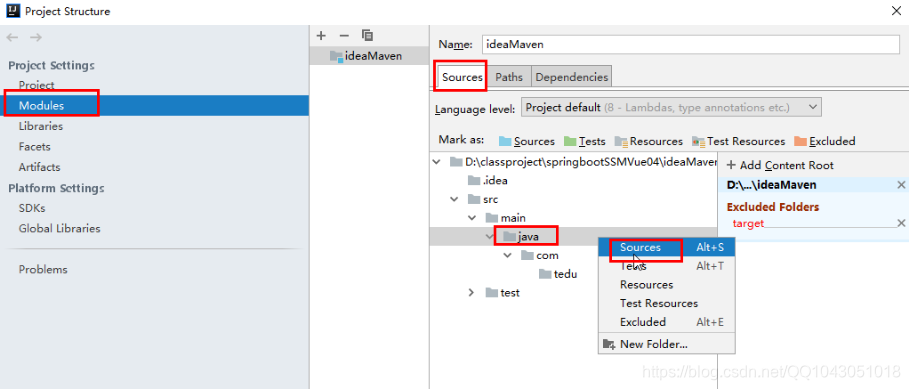Select the main folder row
Screen dimensions: 910x390
click(x=506, y=218)
